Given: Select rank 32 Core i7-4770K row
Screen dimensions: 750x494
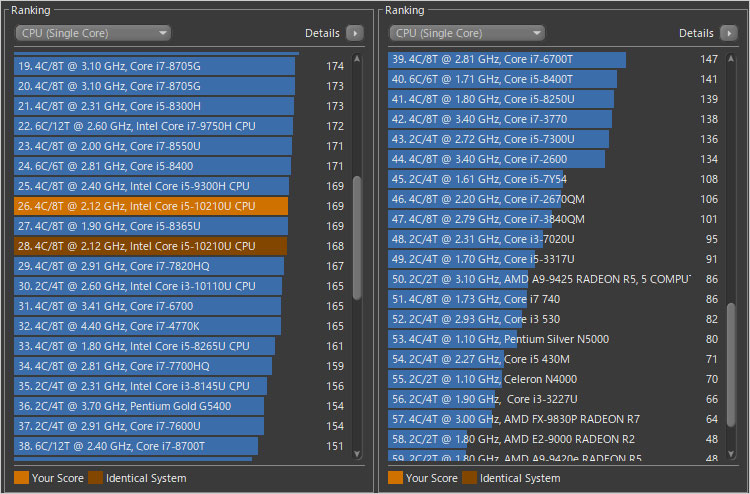Looking at the screenshot, I should 150,326.
